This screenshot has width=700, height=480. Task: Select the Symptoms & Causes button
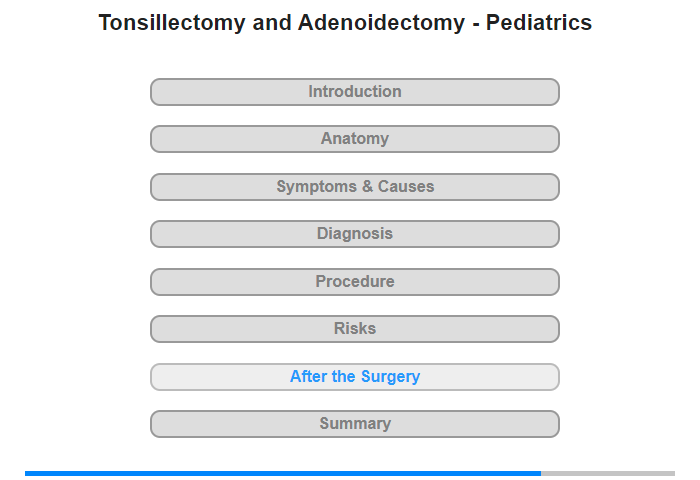[355, 187]
